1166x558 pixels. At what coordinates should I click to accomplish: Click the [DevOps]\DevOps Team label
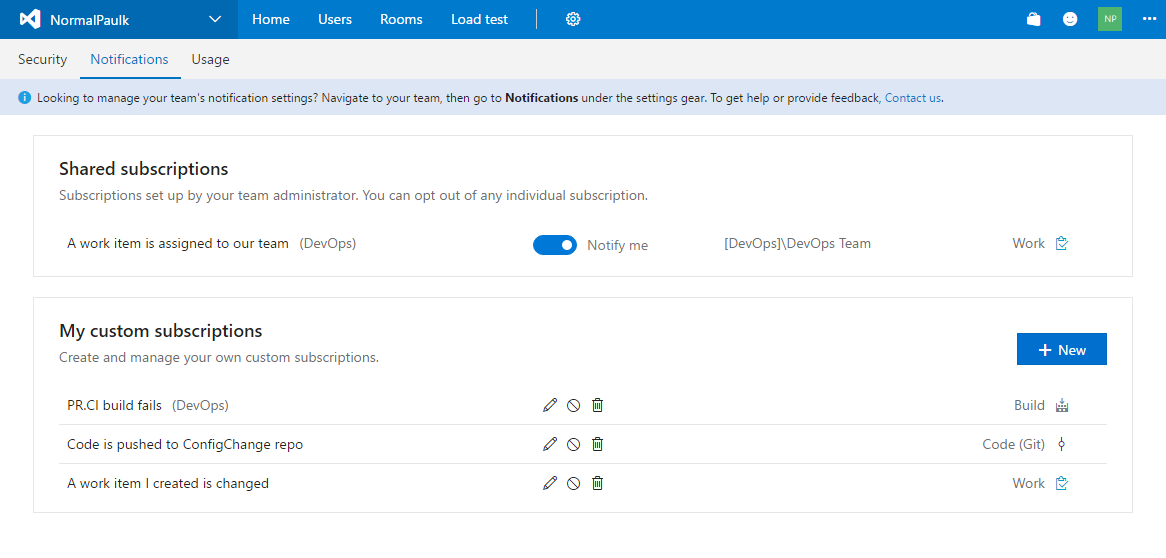[797, 243]
